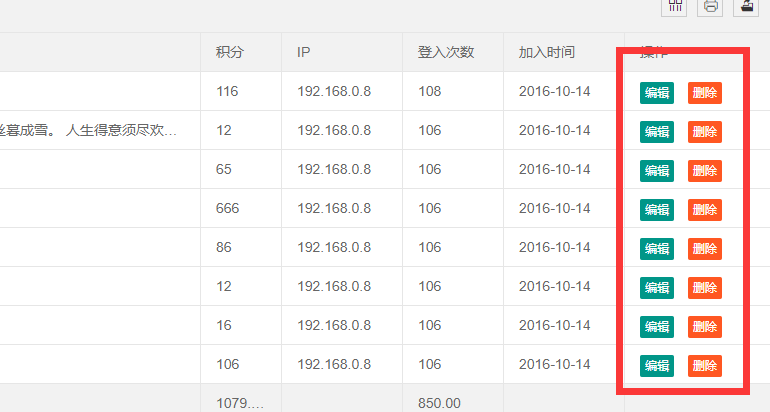Delete the row with 16 points

click(705, 327)
